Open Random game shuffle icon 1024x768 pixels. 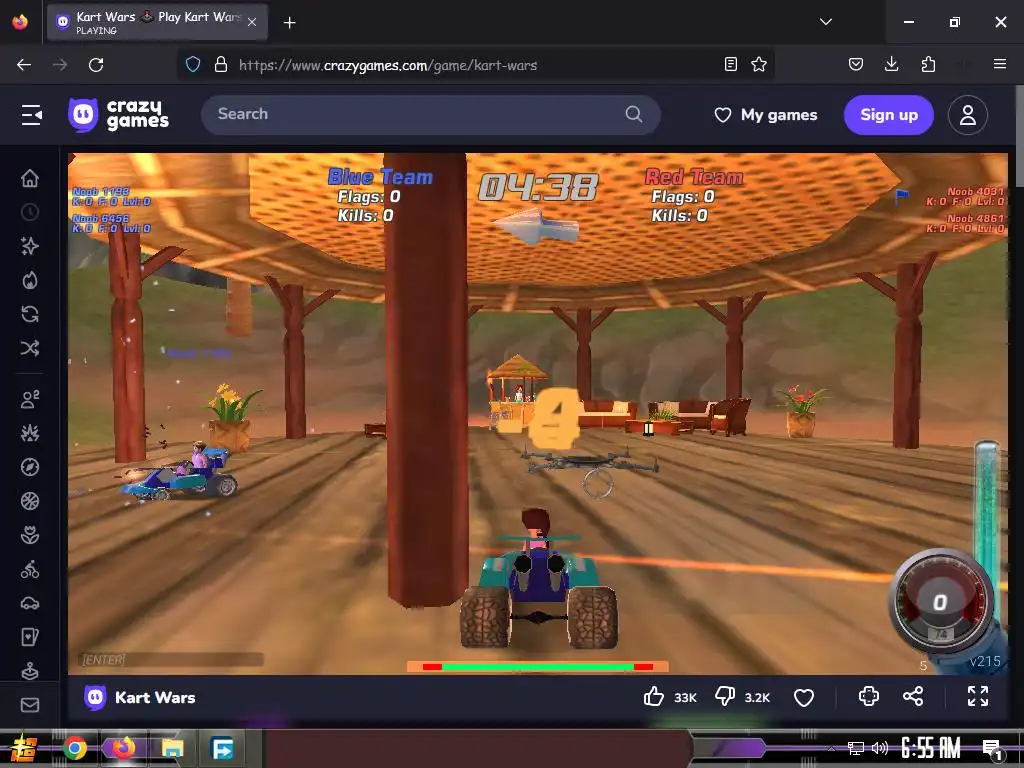coord(29,348)
